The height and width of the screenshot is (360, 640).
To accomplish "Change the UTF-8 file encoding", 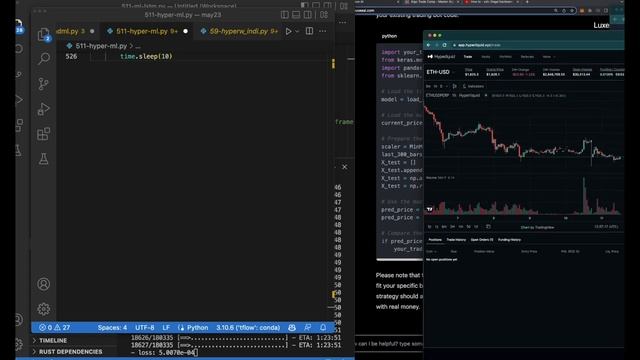I will (x=144, y=327).
